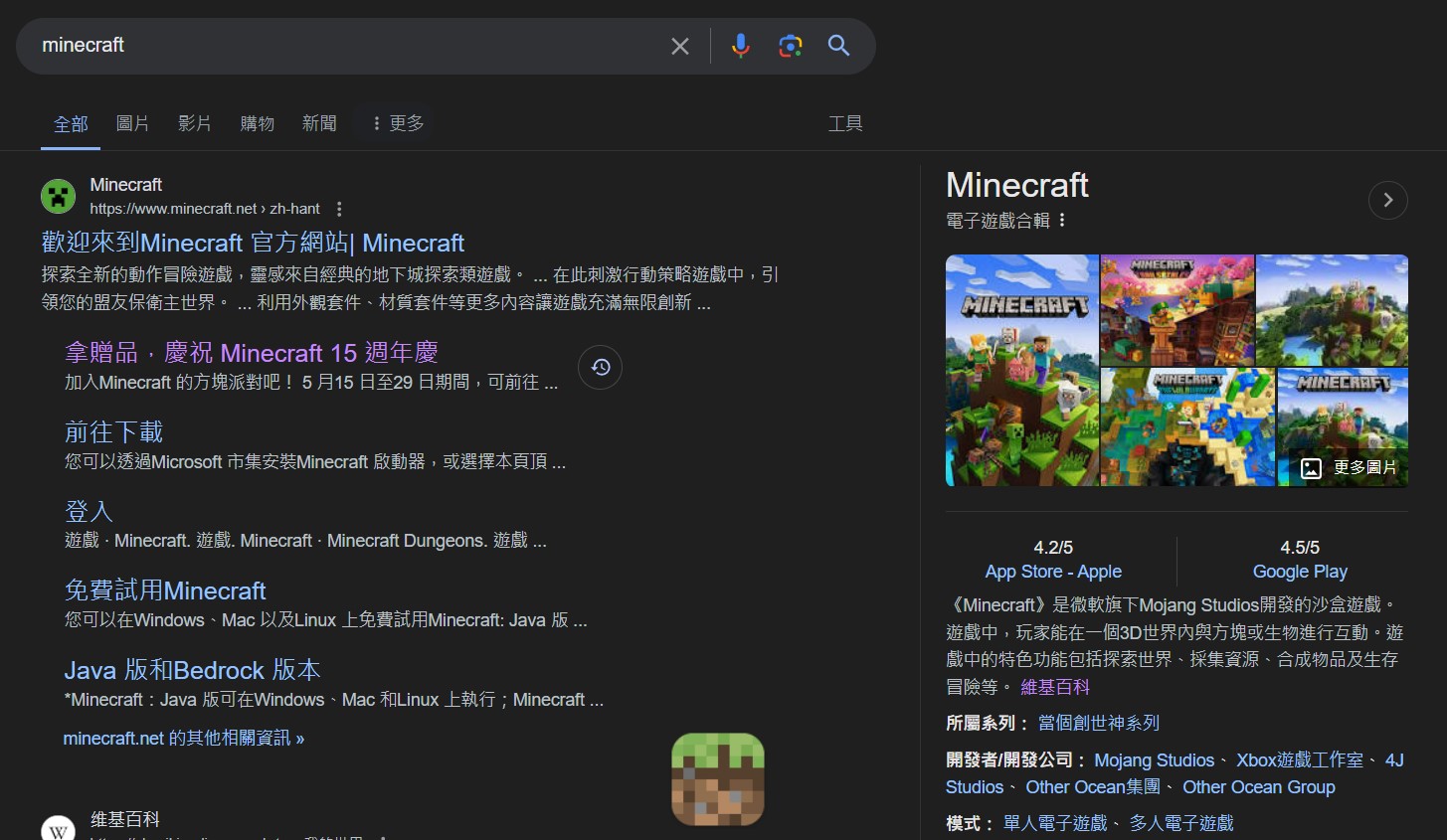
Task: Click the Minecraft site name above URL
Action: [x=125, y=185]
